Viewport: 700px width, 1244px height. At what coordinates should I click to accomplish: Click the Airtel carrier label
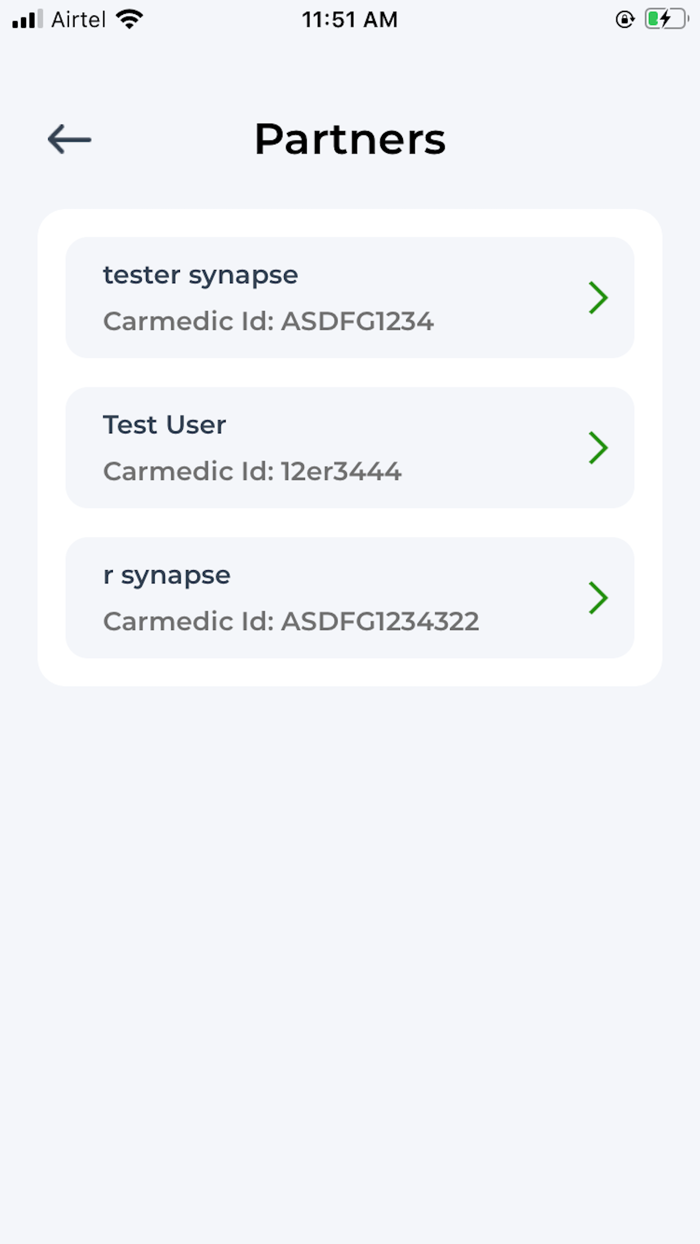(78, 18)
